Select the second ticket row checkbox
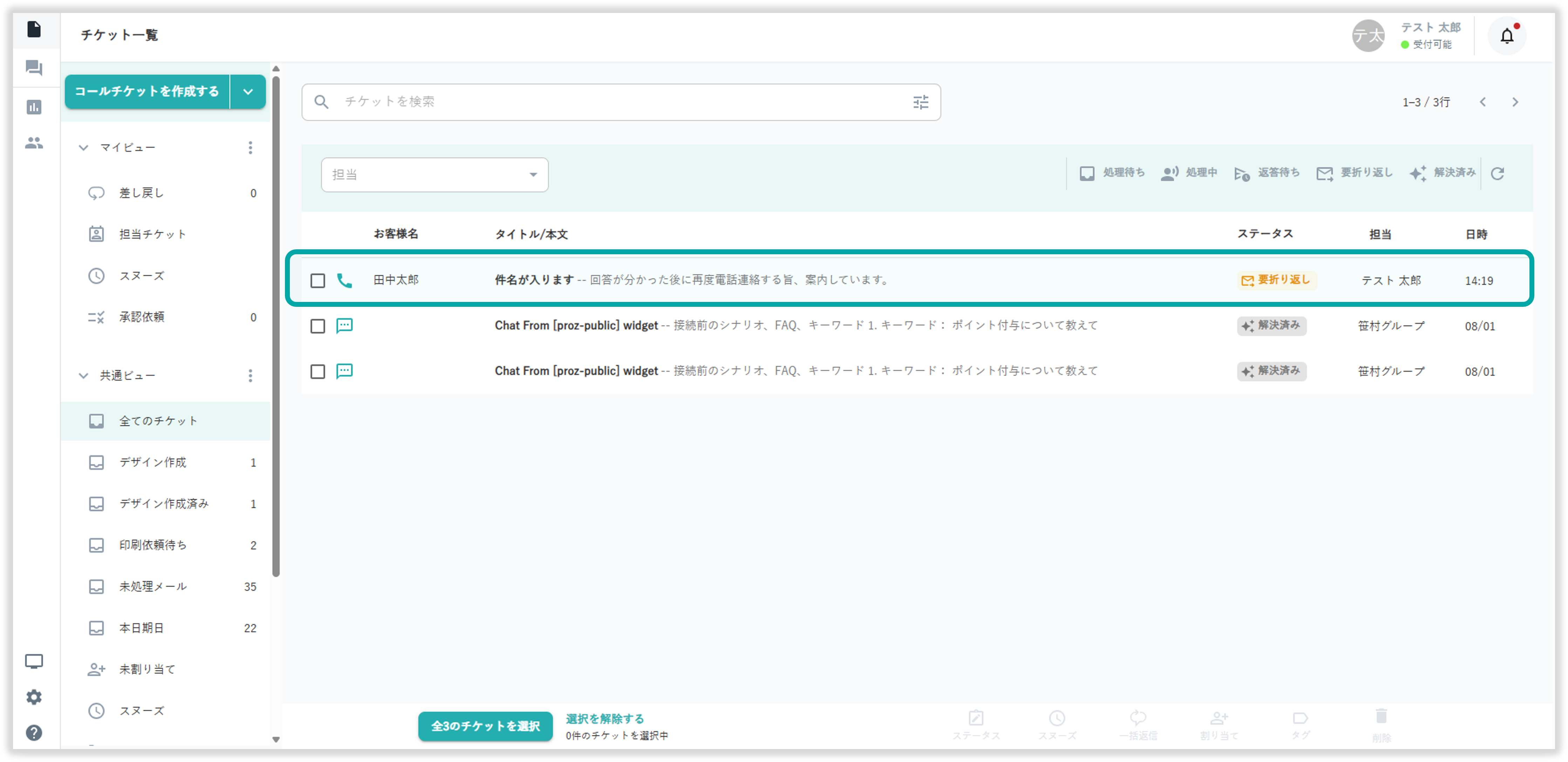This screenshot has width=1568, height=762. (x=318, y=326)
